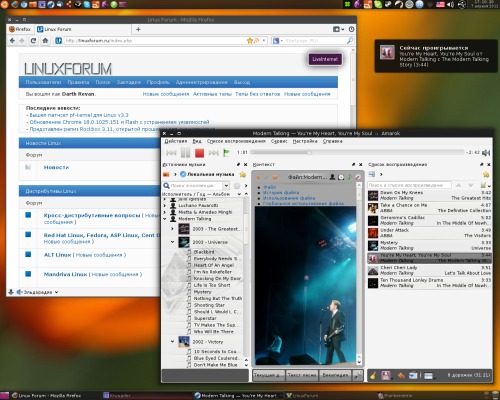Reload the page in Firefox
This screenshot has width=500, height=400.
(x=33, y=41)
